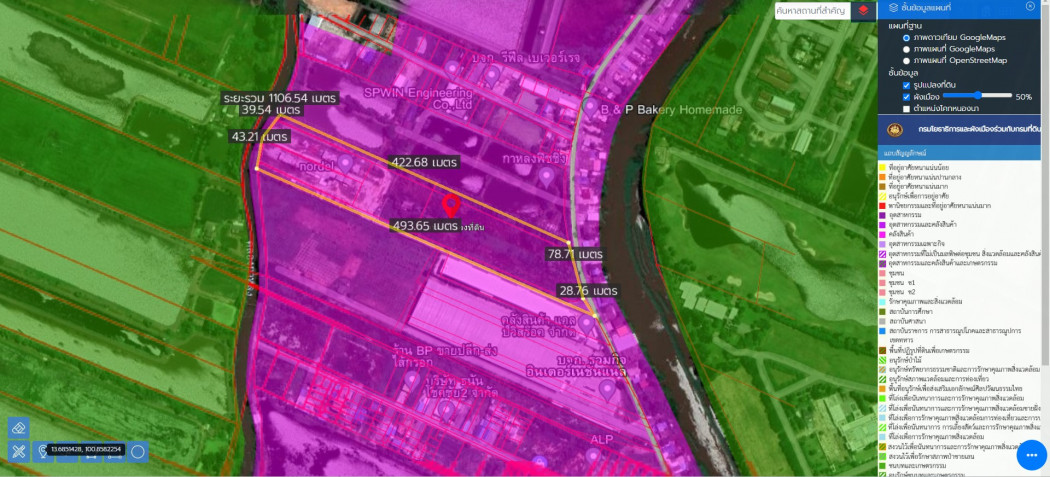Click the ค้นหาสถานที่สำคัญ search field
Viewport: 1050px width, 477px height.
pos(810,10)
